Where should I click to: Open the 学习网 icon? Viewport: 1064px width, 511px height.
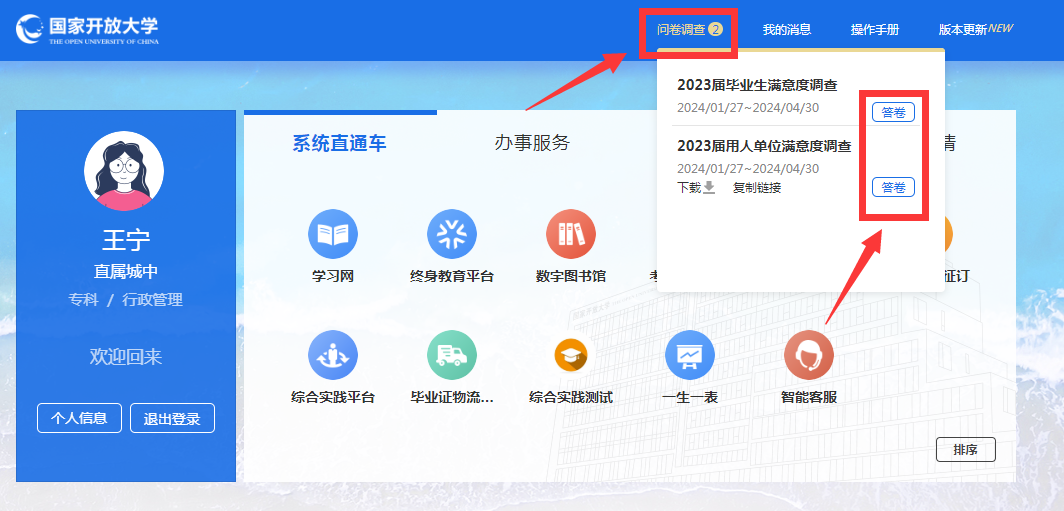tap(332, 234)
